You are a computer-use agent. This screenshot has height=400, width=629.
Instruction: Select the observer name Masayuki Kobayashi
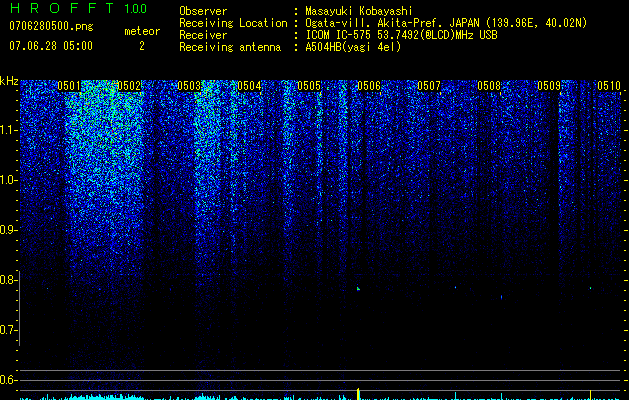(359, 11)
